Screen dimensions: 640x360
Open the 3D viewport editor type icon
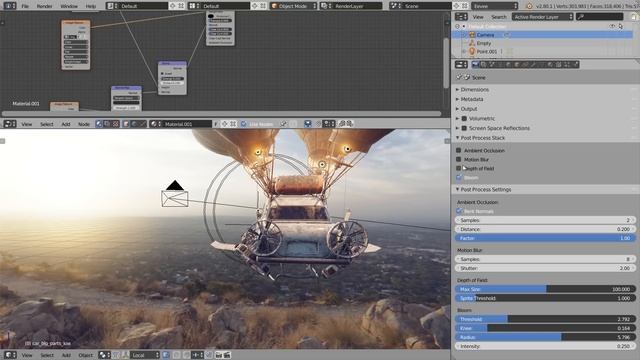pyautogui.click(x=9, y=355)
